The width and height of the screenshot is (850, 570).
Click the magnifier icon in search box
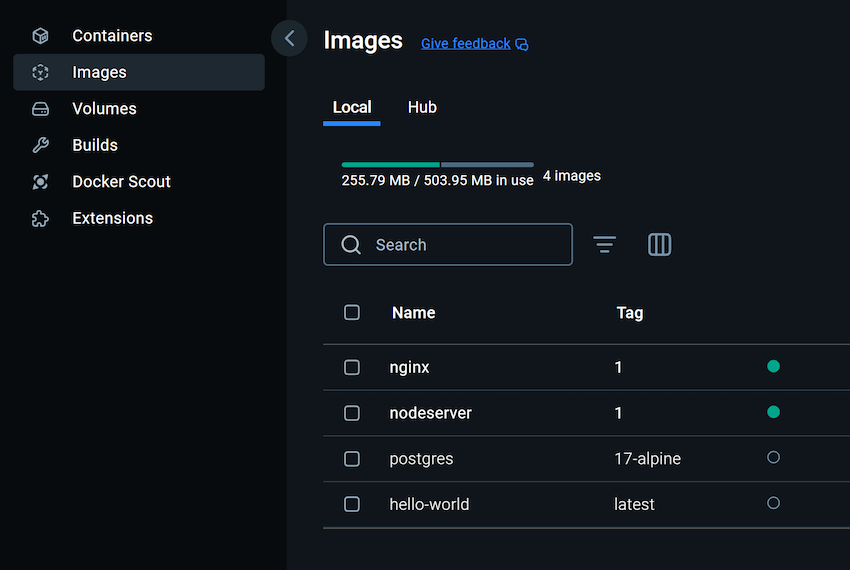[x=351, y=245]
